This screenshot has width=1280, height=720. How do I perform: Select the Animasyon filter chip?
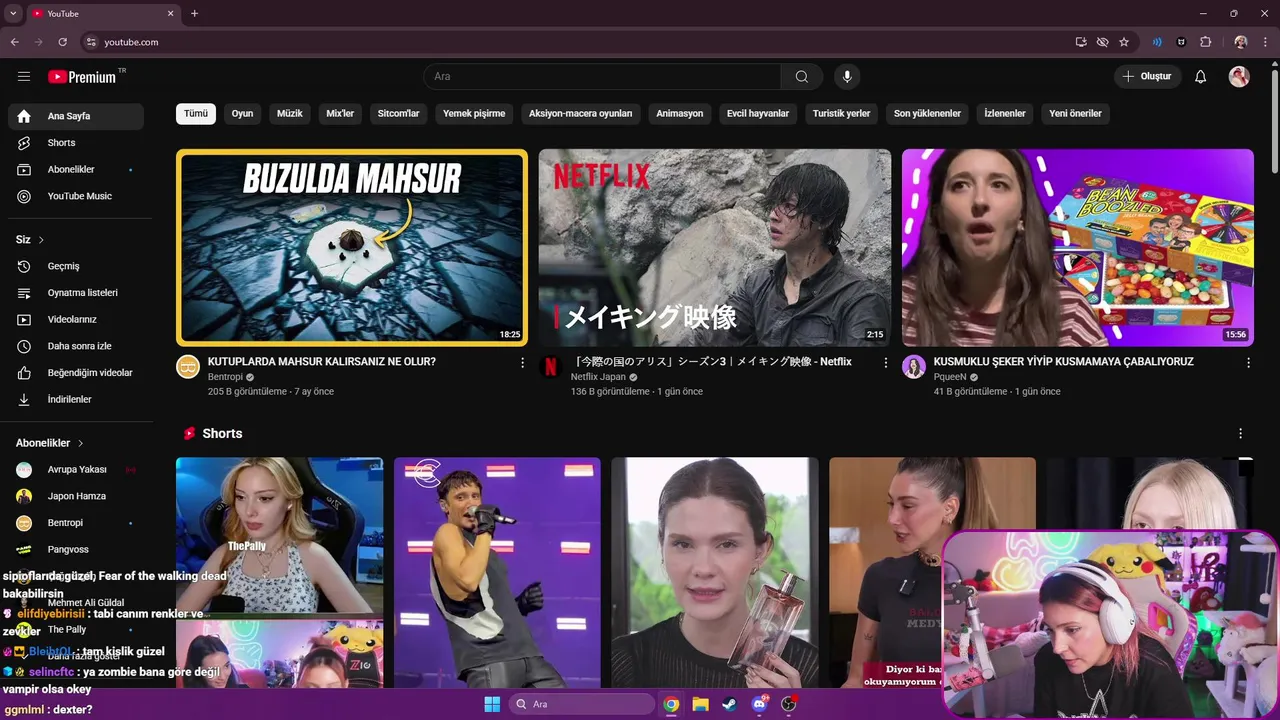point(680,113)
